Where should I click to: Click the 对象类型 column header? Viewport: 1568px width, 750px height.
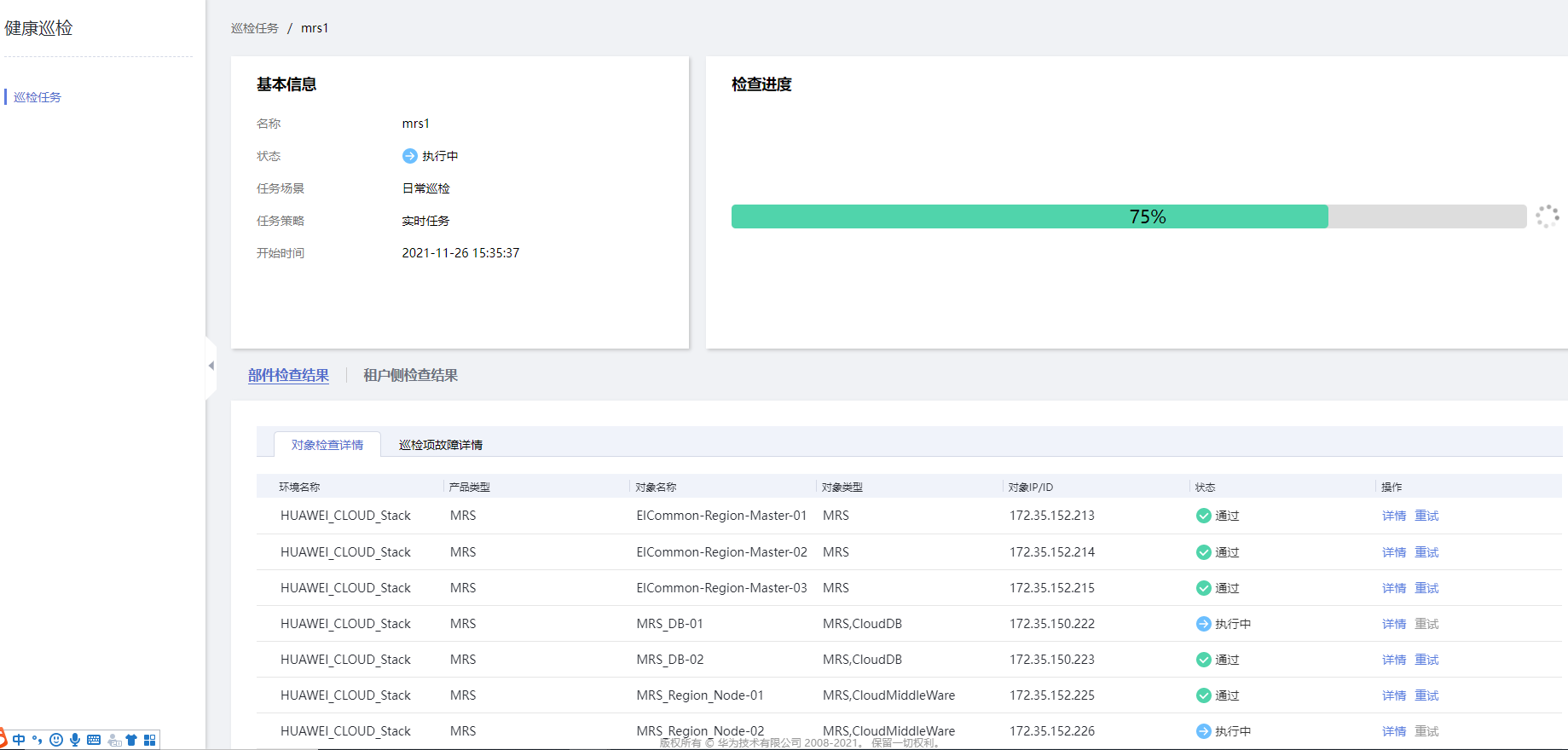coord(842,487)
